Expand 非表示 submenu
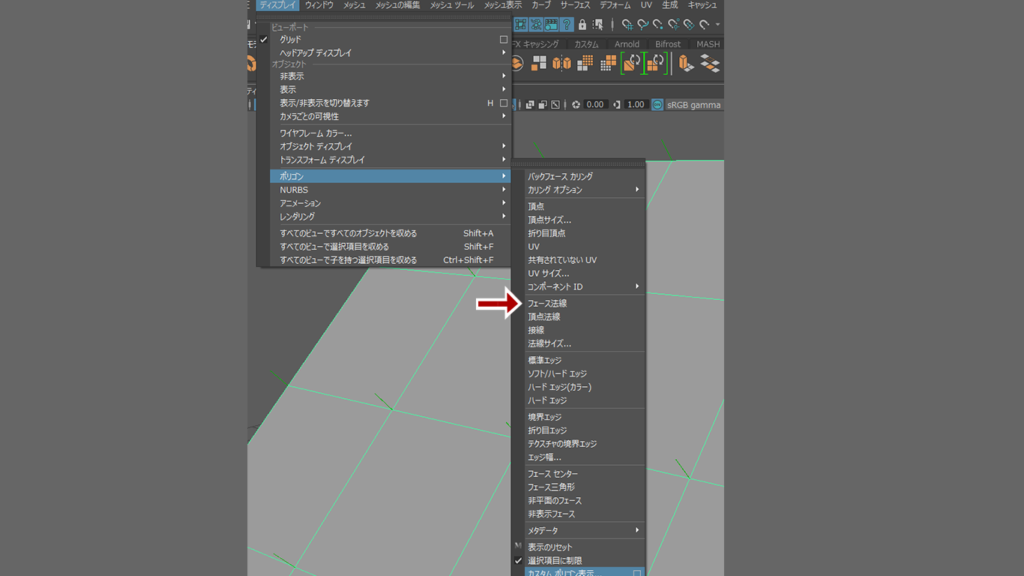1024x576 pixels. pyautogui.click(x=390, y=76)
